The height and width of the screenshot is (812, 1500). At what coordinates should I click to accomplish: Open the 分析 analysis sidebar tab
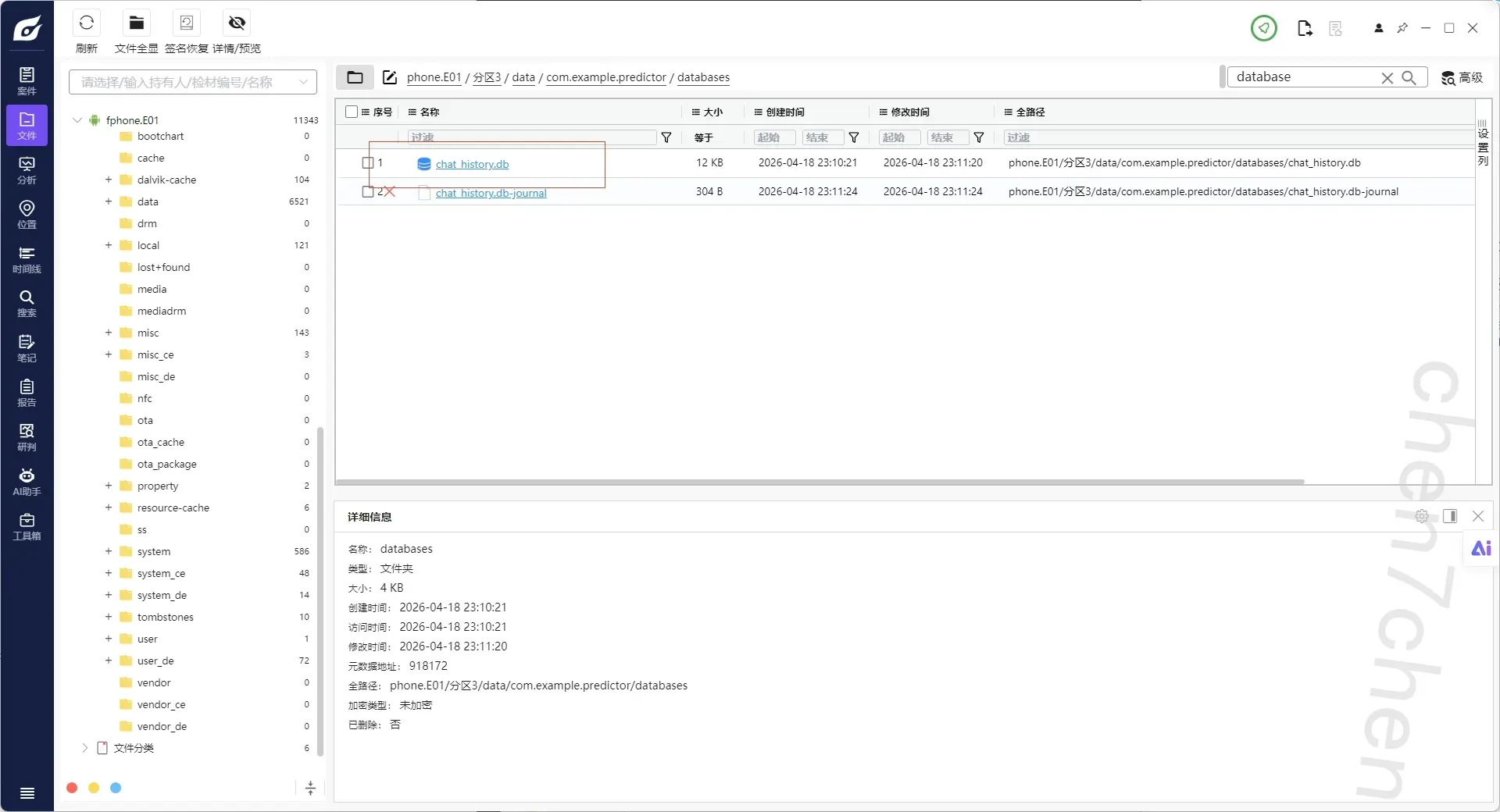pyautogui.click(x=27, y=170)
